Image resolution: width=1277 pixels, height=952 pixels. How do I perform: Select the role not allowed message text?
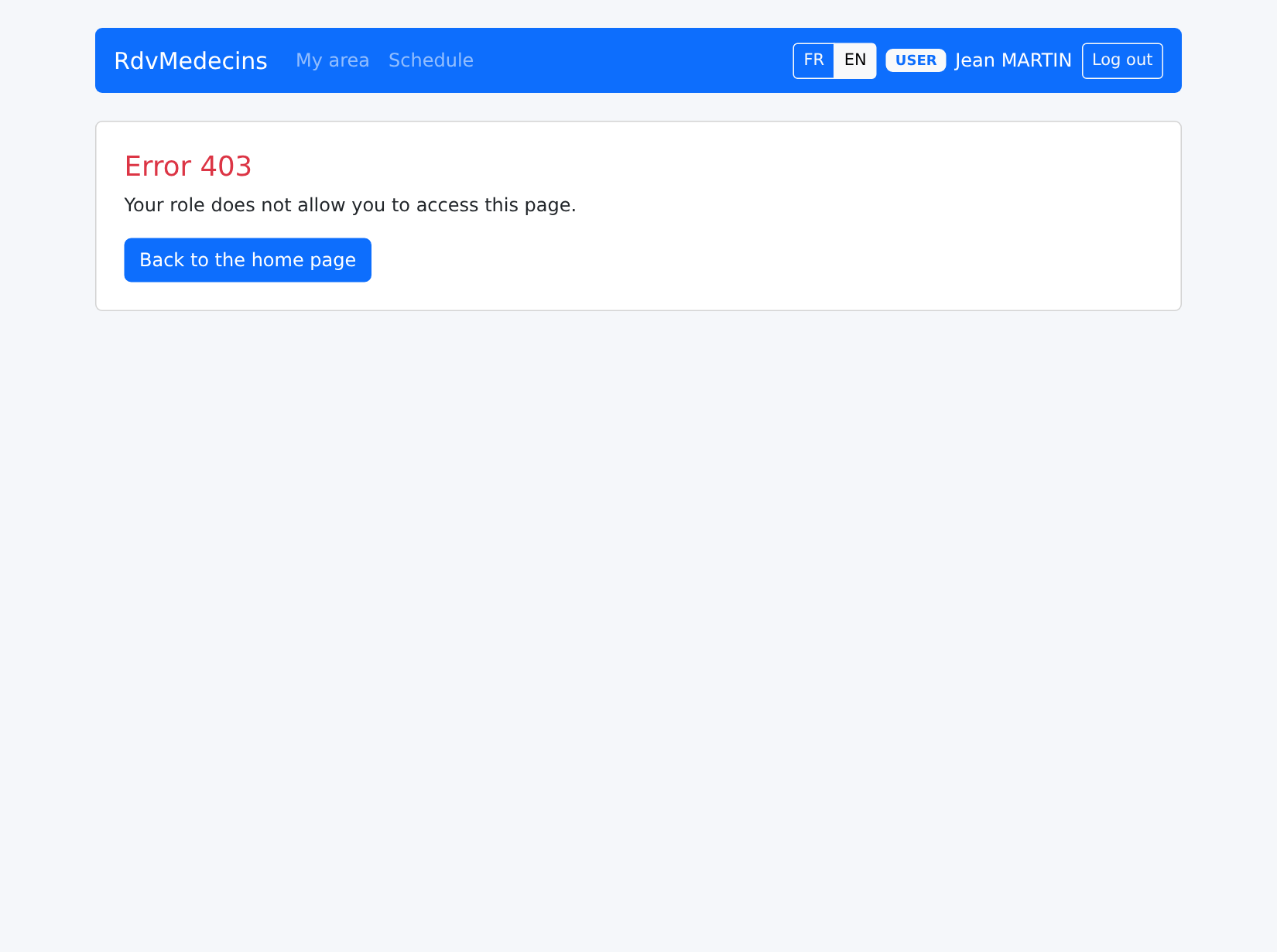coord(350,205)
